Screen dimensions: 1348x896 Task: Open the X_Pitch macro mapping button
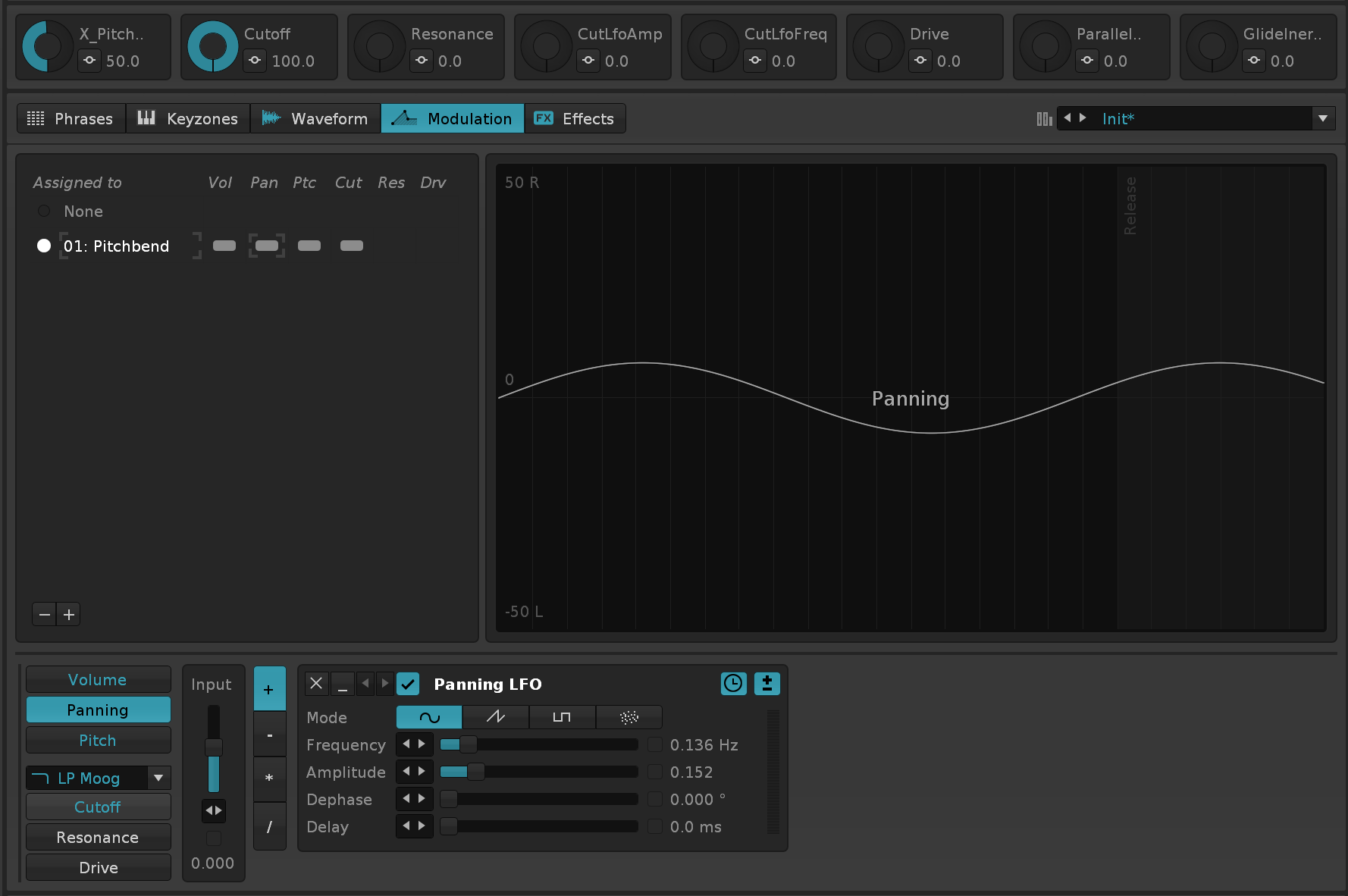[89, 61]
